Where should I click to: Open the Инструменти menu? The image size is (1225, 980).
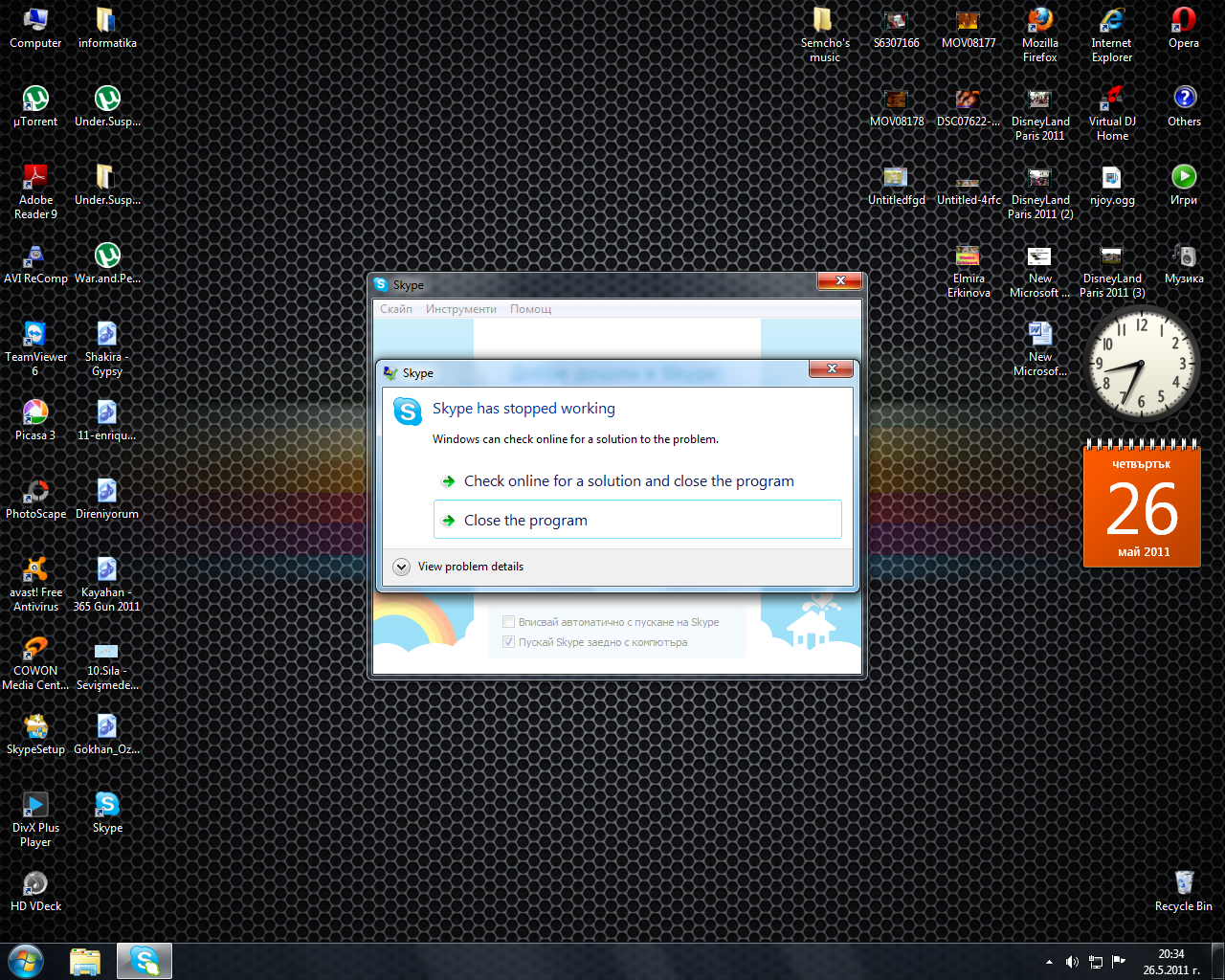(x=461, y=309)
